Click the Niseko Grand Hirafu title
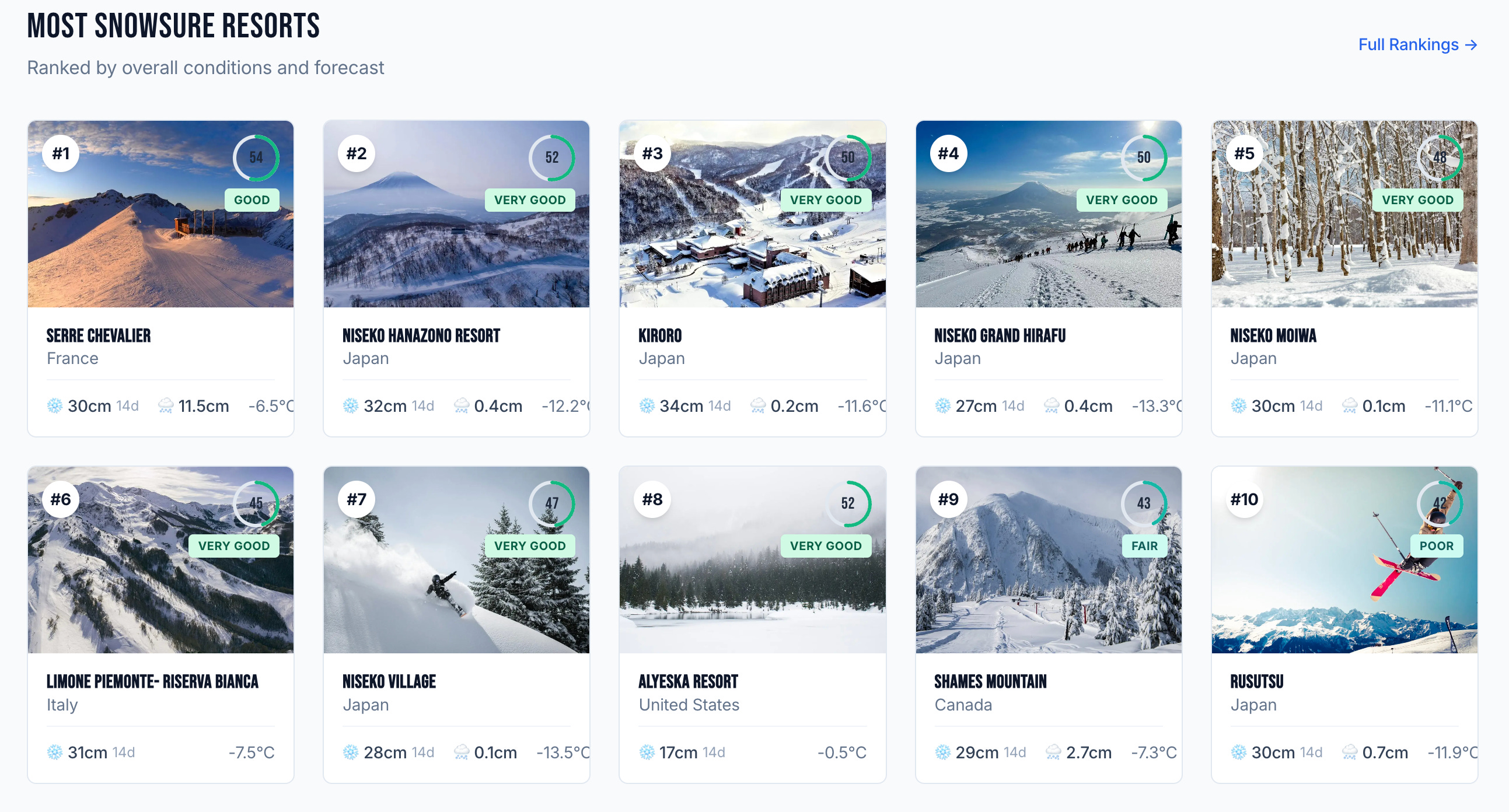This screenshot has width=1509, height=812. pyautogui.click(x=1000, y=335)
